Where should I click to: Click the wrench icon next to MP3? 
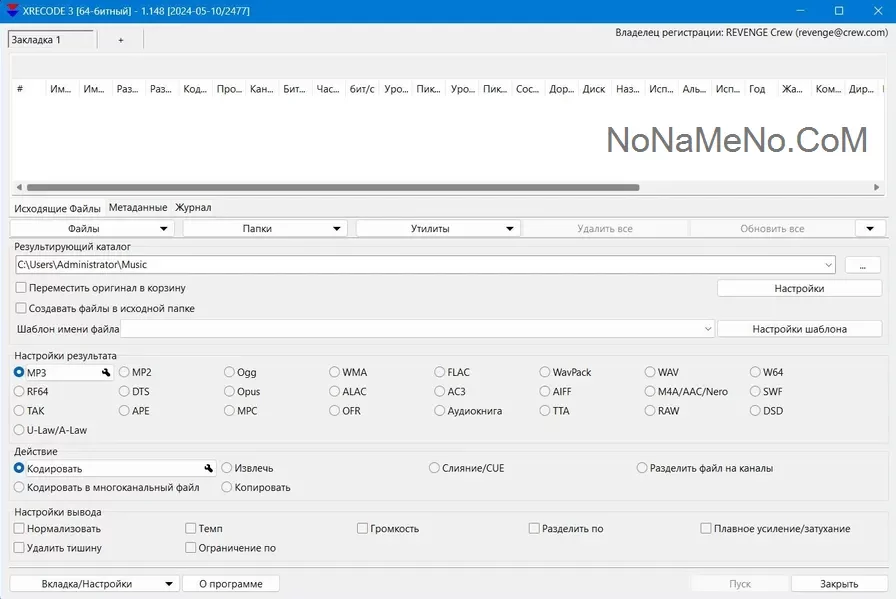(104, 373)
